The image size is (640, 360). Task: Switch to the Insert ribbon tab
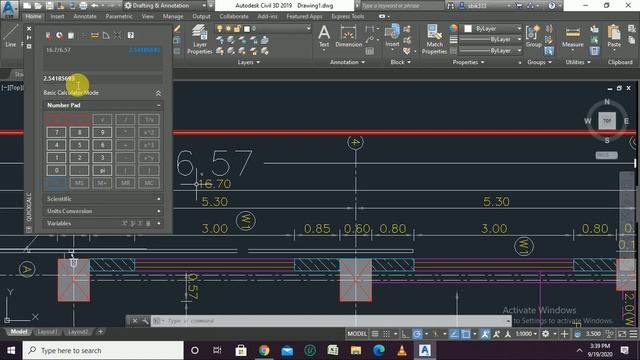click(57, 16)
